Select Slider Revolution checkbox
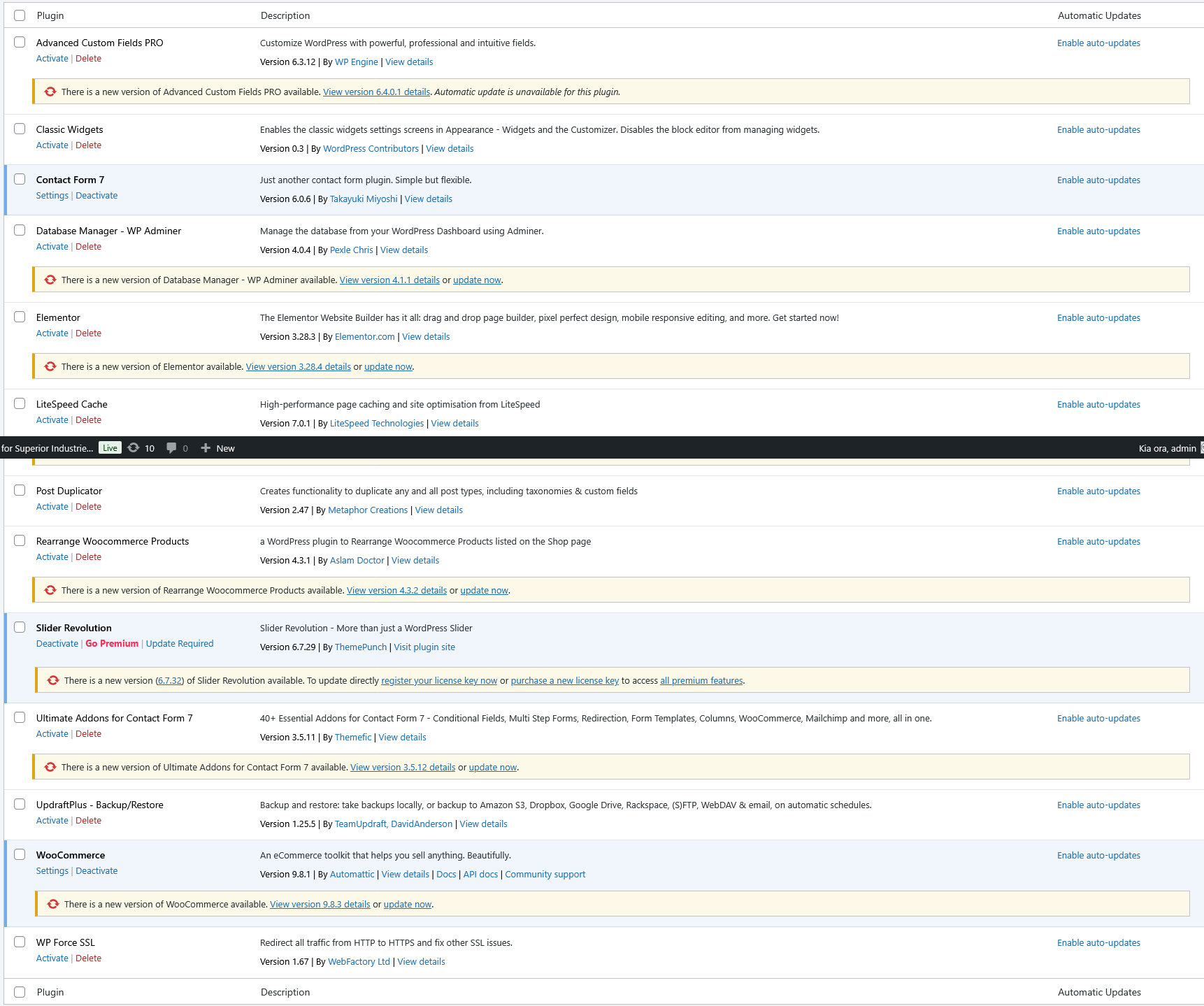This screenshot has height=1006, width=1204. (x=20, y=627)
